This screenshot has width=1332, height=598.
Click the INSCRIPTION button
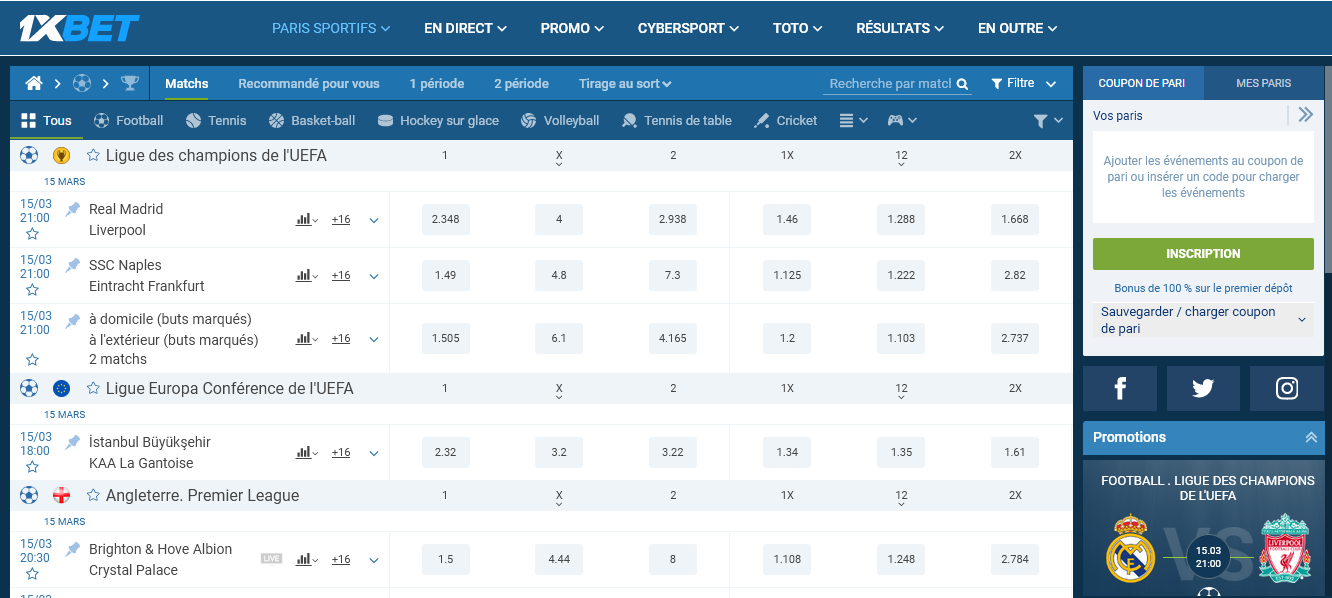tap(1203, 254)
